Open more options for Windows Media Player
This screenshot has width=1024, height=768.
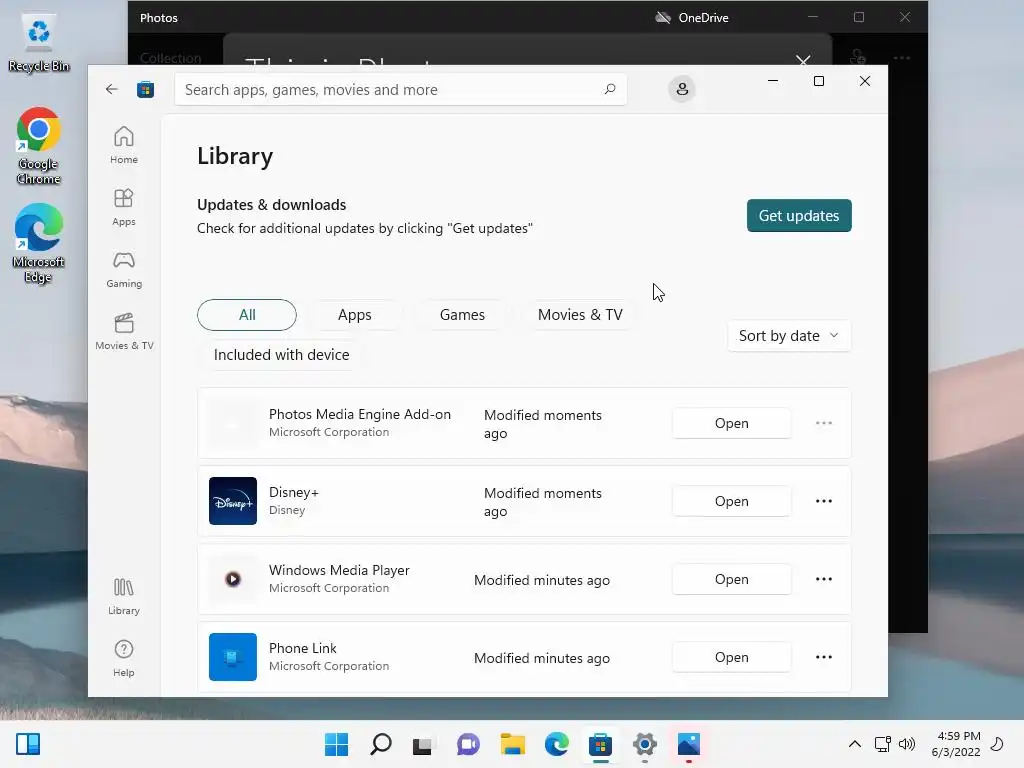pos(824,579)
